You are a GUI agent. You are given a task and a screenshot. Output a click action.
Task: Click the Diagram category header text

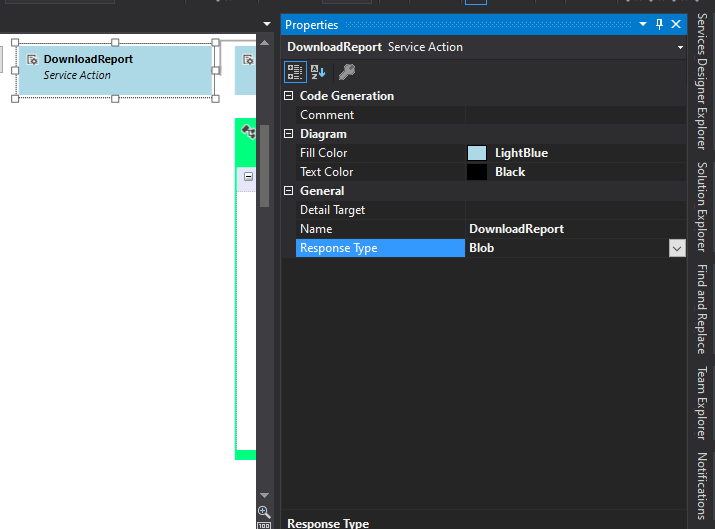coord(323,134)
